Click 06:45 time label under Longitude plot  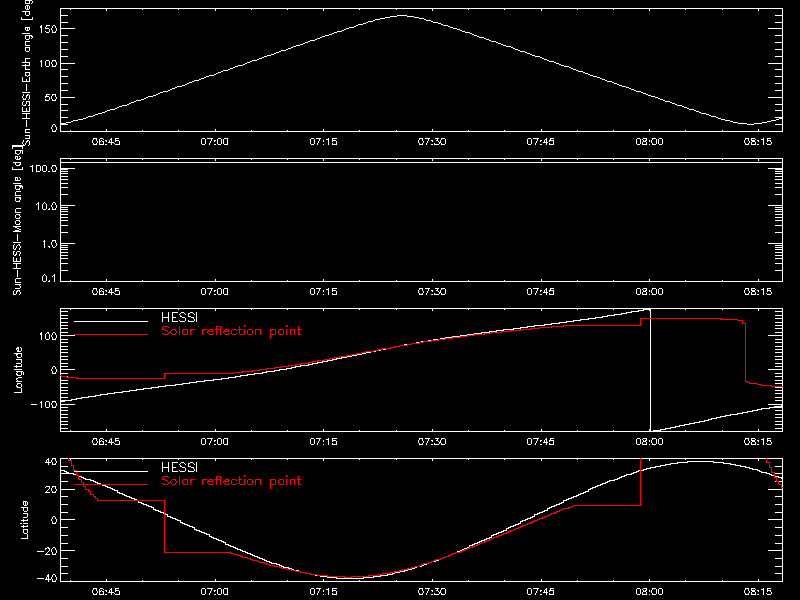tap(106, 442)
